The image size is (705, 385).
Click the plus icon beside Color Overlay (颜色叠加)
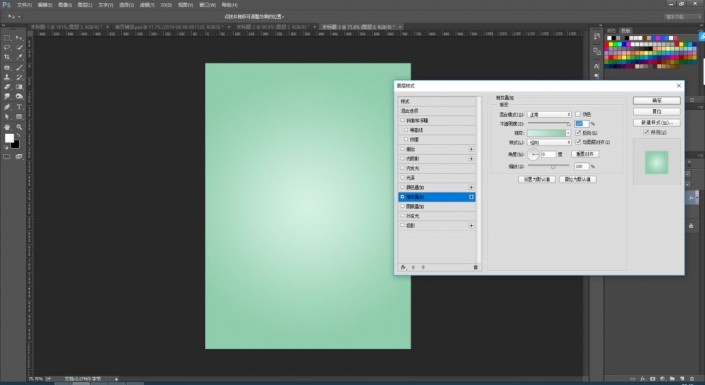coord(471,187)
